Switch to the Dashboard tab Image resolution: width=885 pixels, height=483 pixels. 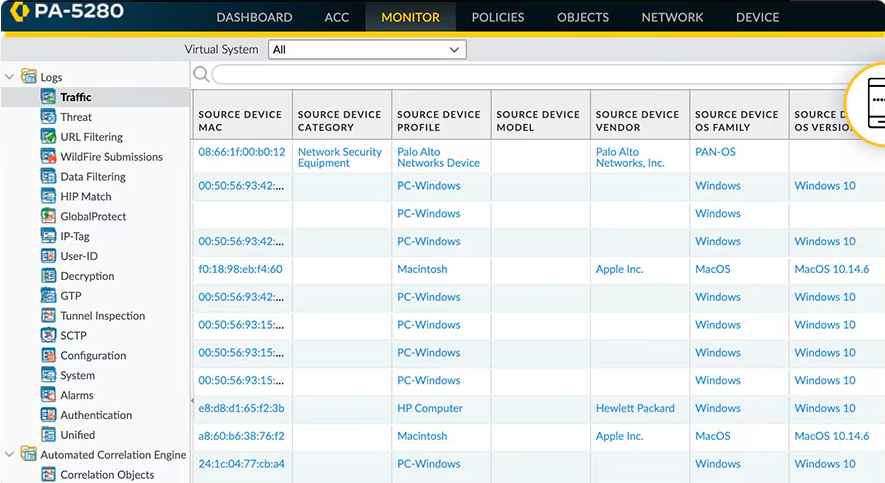(x=255, y=17)
